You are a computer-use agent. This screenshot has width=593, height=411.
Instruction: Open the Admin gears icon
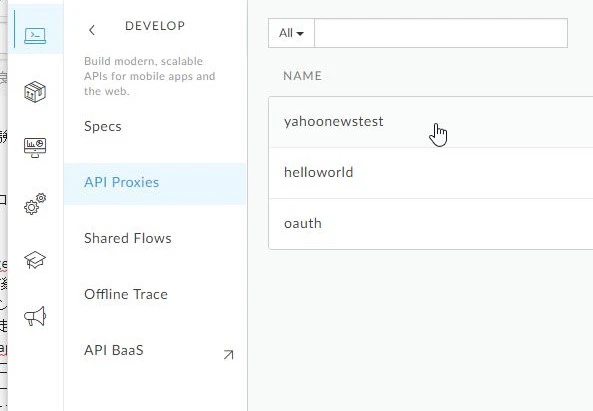click(35, 204)
